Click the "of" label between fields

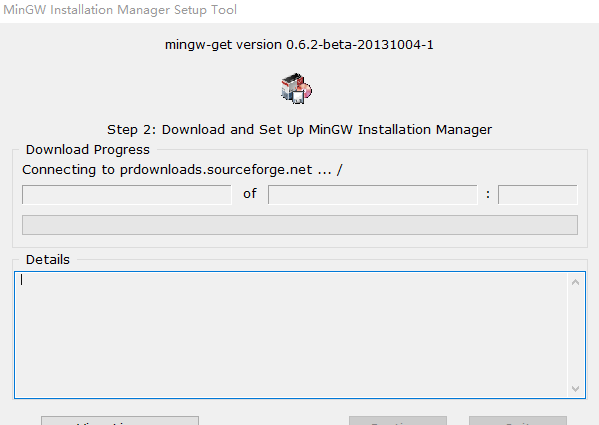tap(250, 194)
